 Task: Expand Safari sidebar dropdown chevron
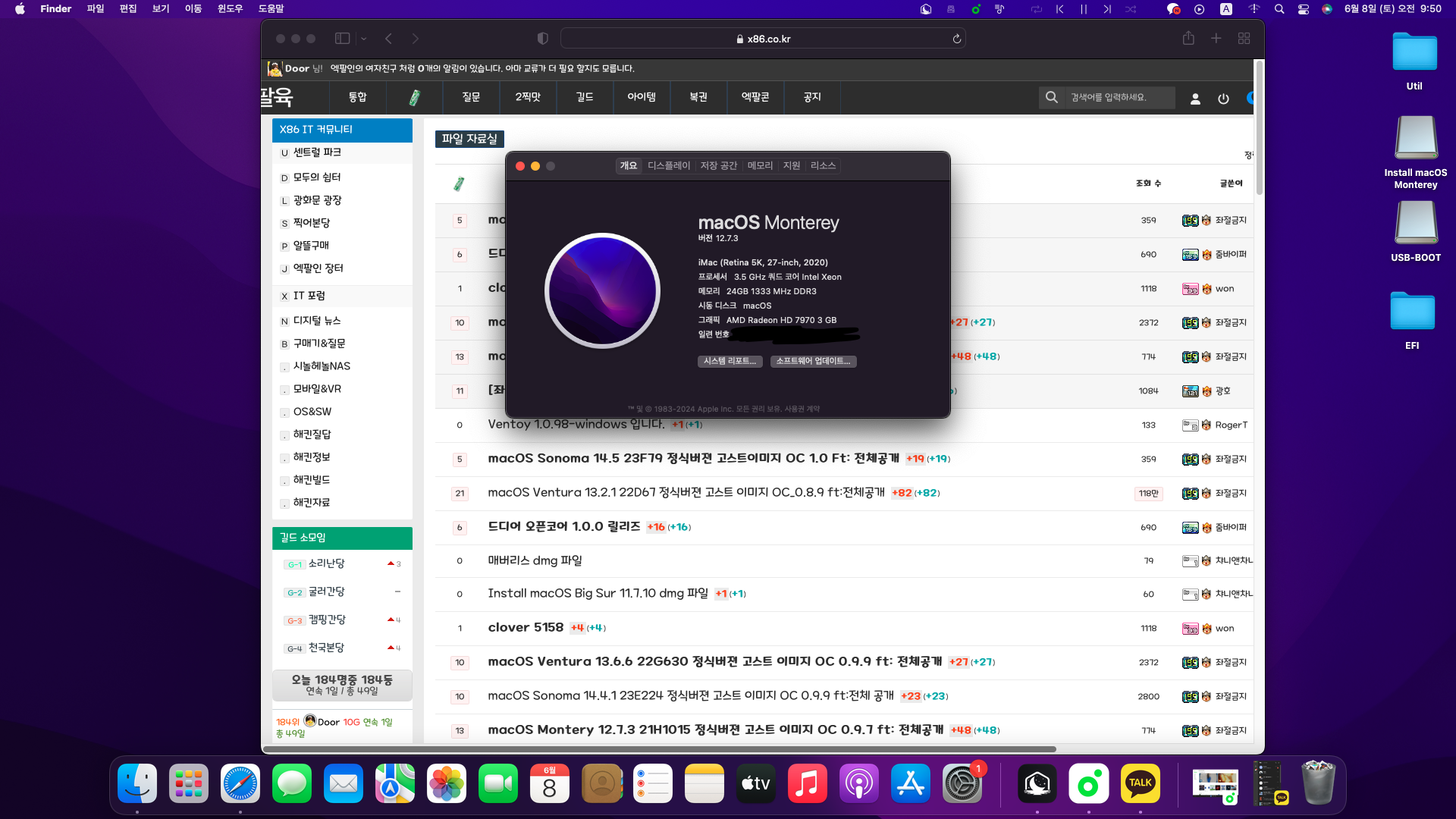[x=364, y=39]
